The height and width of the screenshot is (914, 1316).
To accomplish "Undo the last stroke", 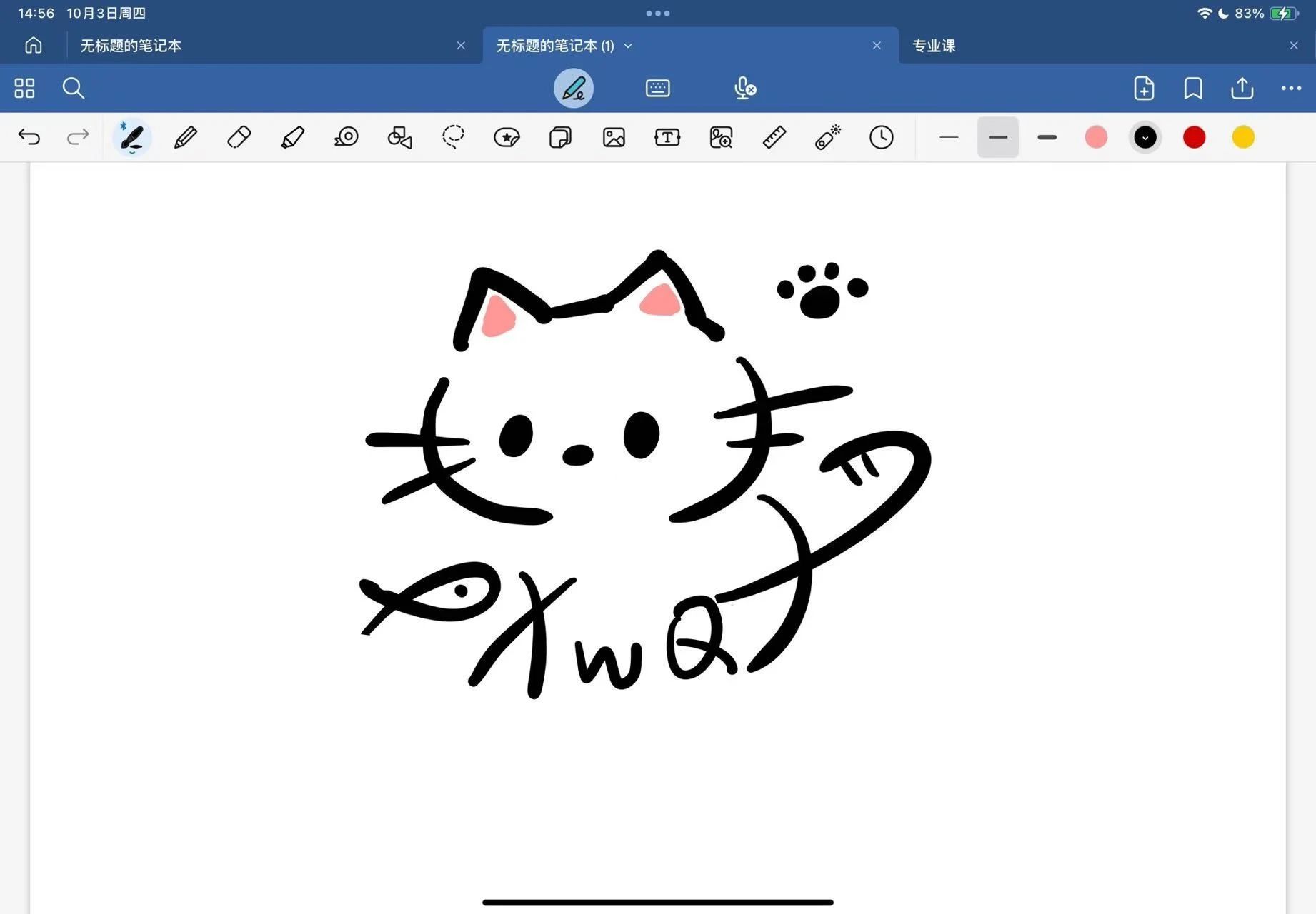I will [x=29, y=137].
